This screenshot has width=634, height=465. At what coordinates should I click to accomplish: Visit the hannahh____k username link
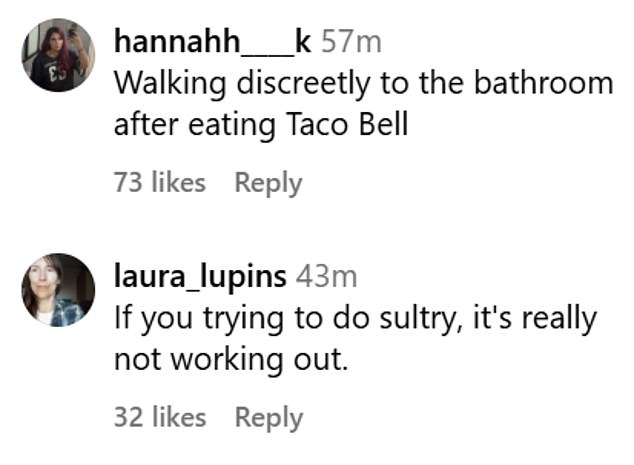(x=213, y=42)
